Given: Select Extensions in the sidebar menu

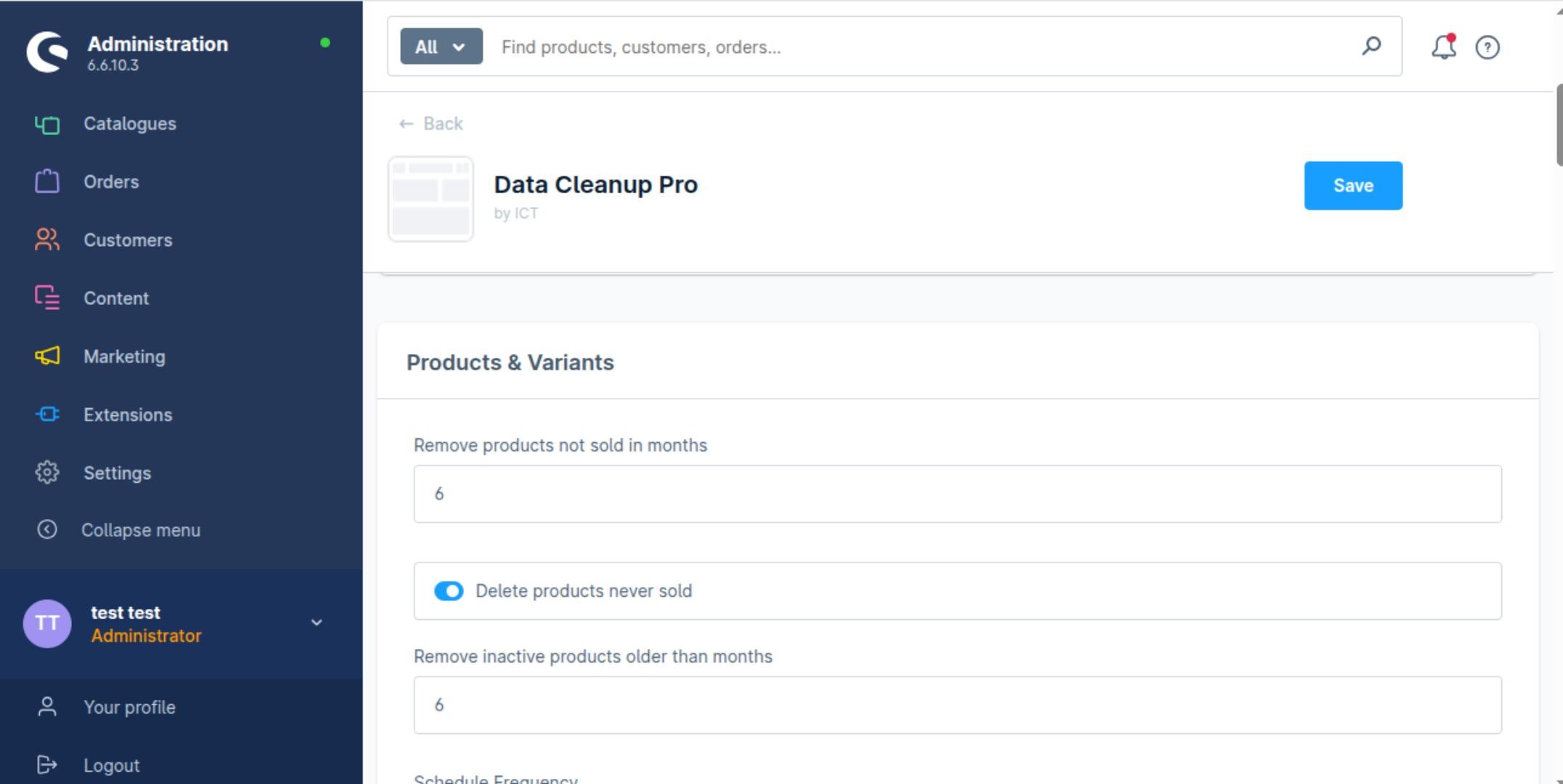Looking at the screenshot, I should click(128, 415).
